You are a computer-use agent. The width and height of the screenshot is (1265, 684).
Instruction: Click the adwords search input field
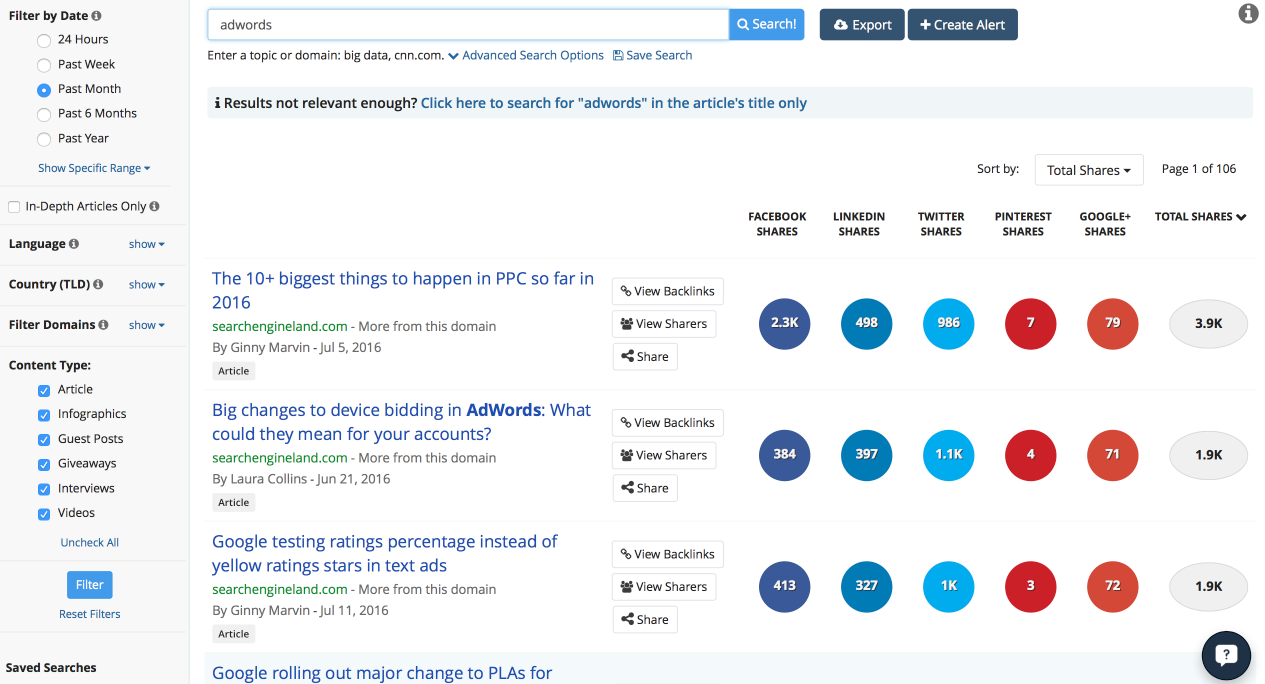click(467, 25)
